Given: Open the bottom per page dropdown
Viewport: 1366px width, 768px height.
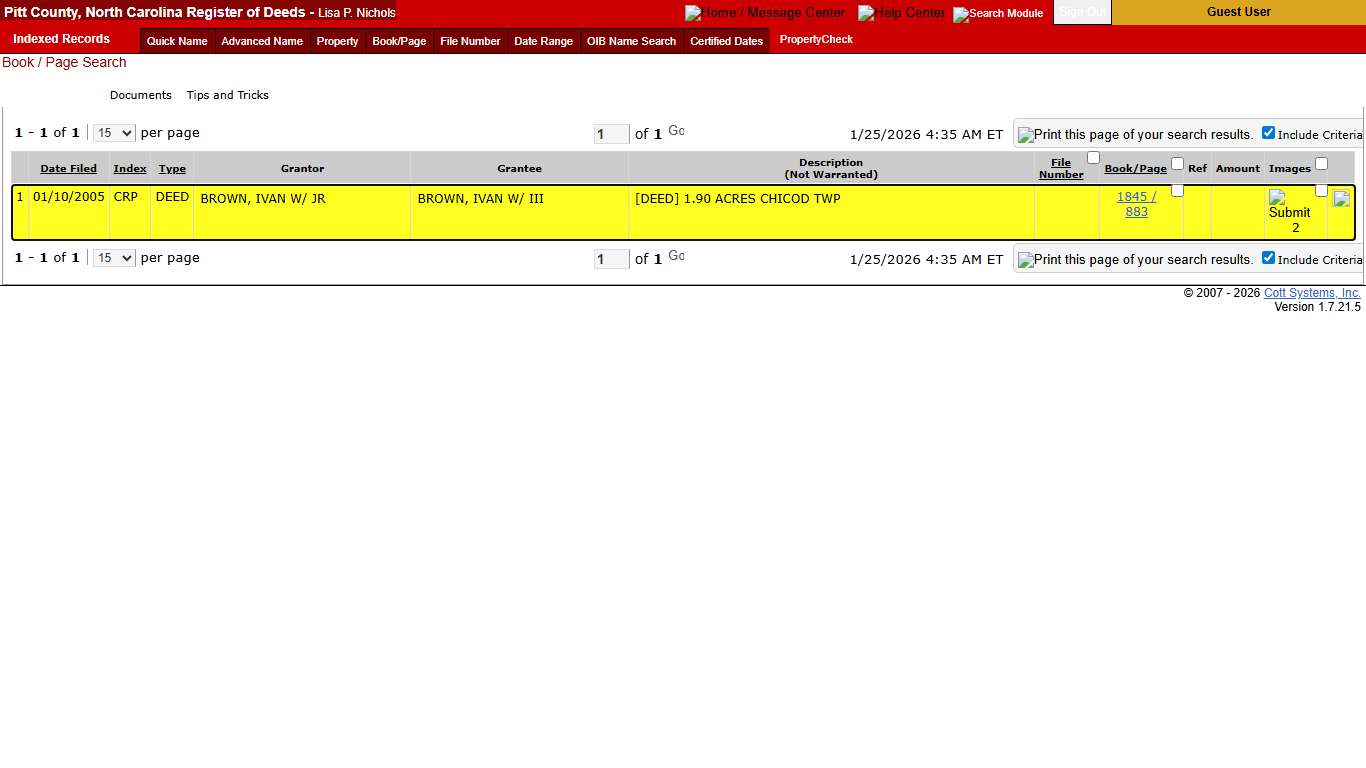Looking at the screenshot, I should coord(113,257).
